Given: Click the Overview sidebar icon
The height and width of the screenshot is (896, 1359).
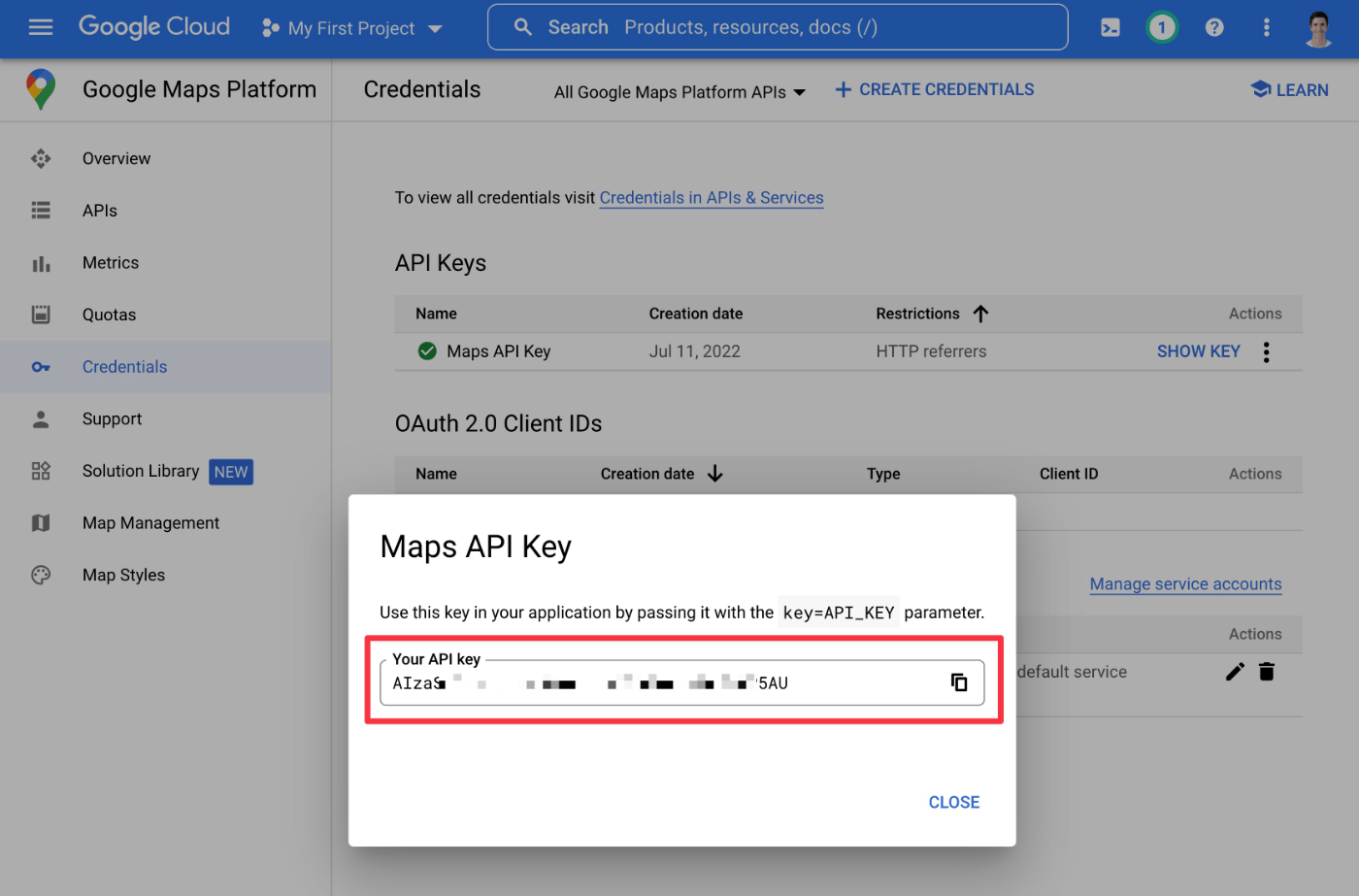Looking at the screenshot, I should point(41,158).
